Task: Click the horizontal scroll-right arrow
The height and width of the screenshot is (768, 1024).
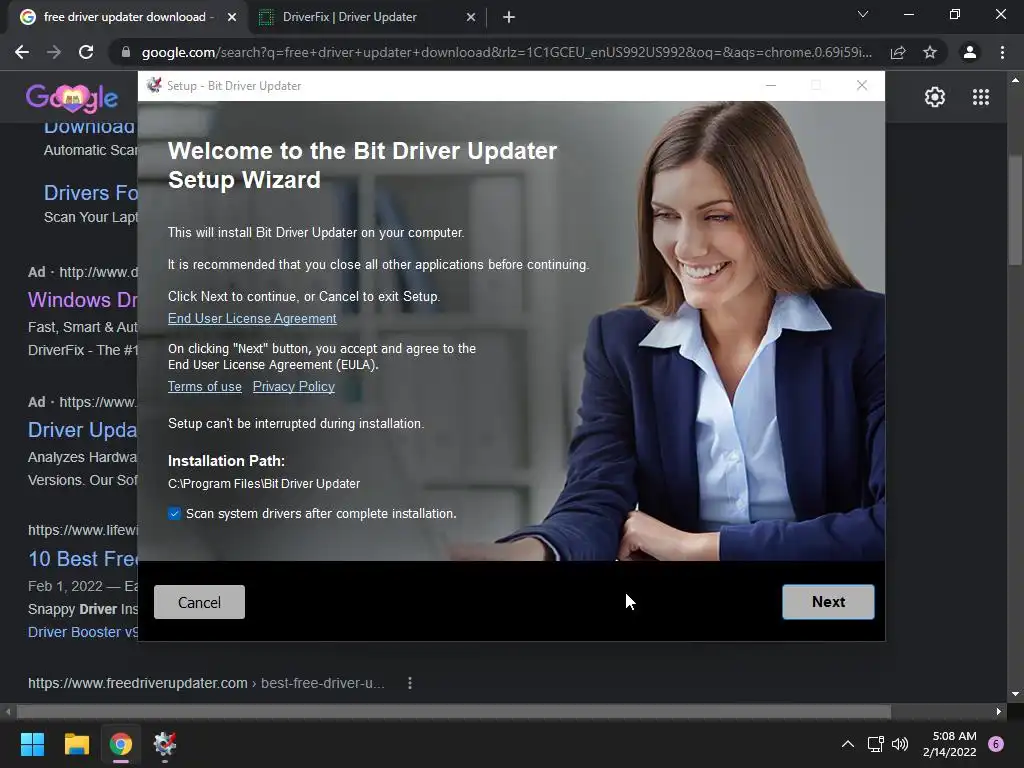Action: click(999, 711)
